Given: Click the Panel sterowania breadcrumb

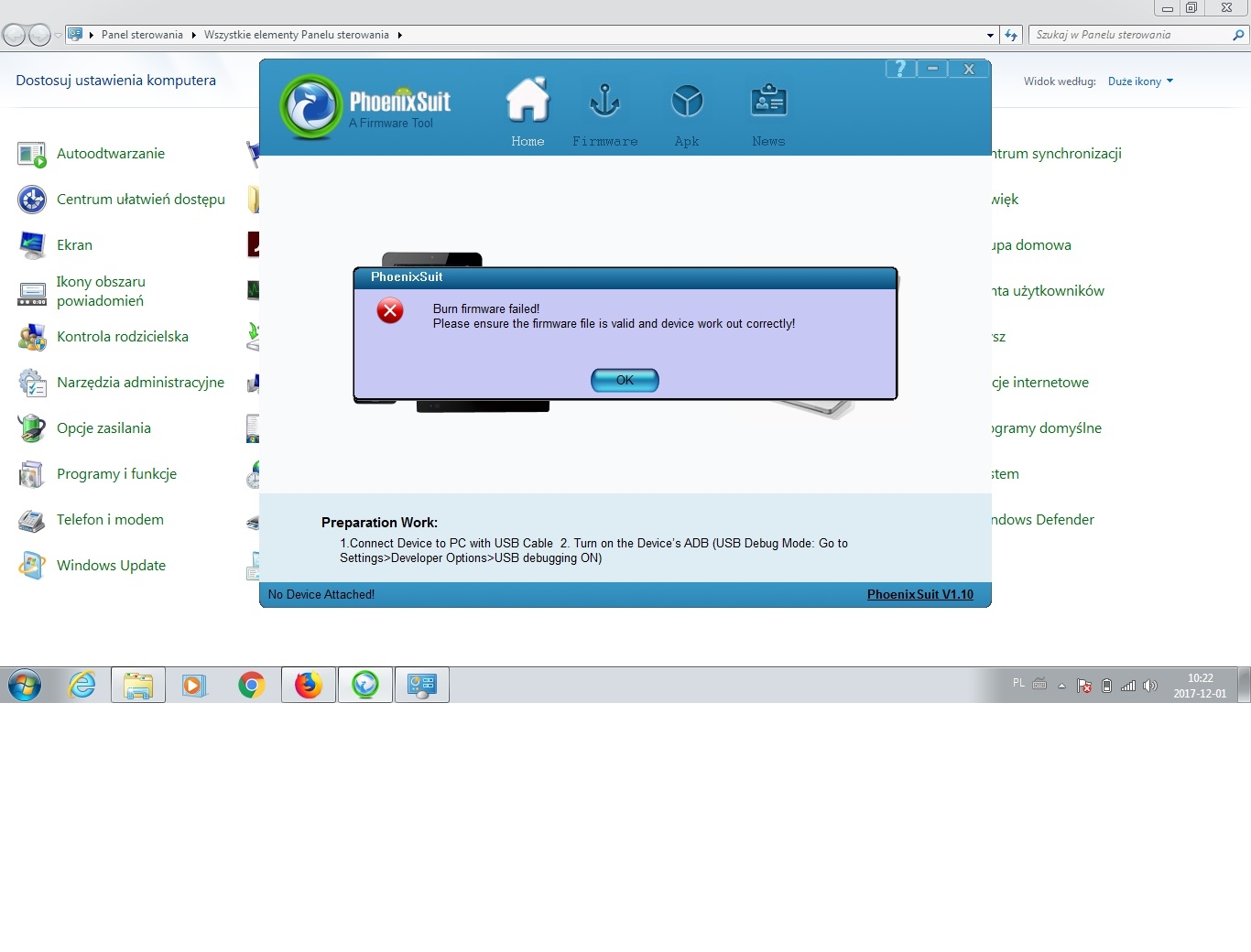Looking at the screenshot, I should tap(142, 35).
